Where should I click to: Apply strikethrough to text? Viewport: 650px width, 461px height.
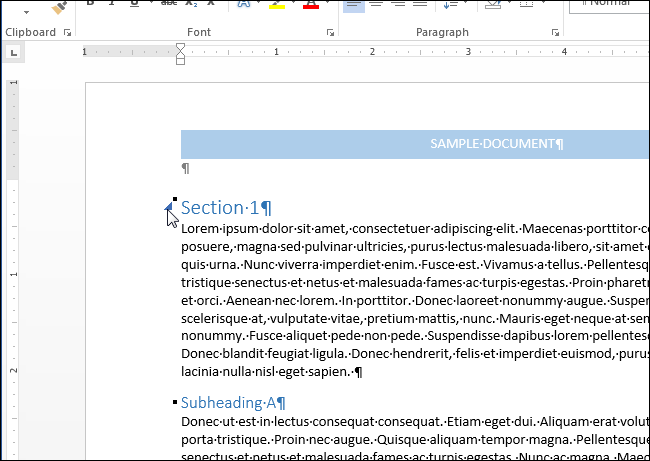(168, 4)
